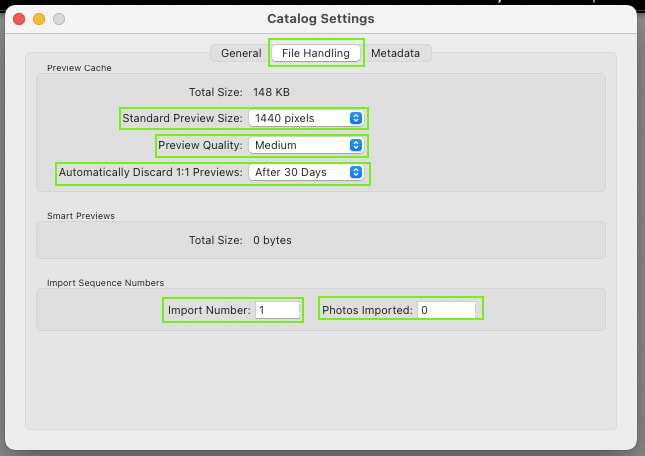Click the Catalog Settings window title
Viewport: 645px width, 456px height.
tap(321, 19)
